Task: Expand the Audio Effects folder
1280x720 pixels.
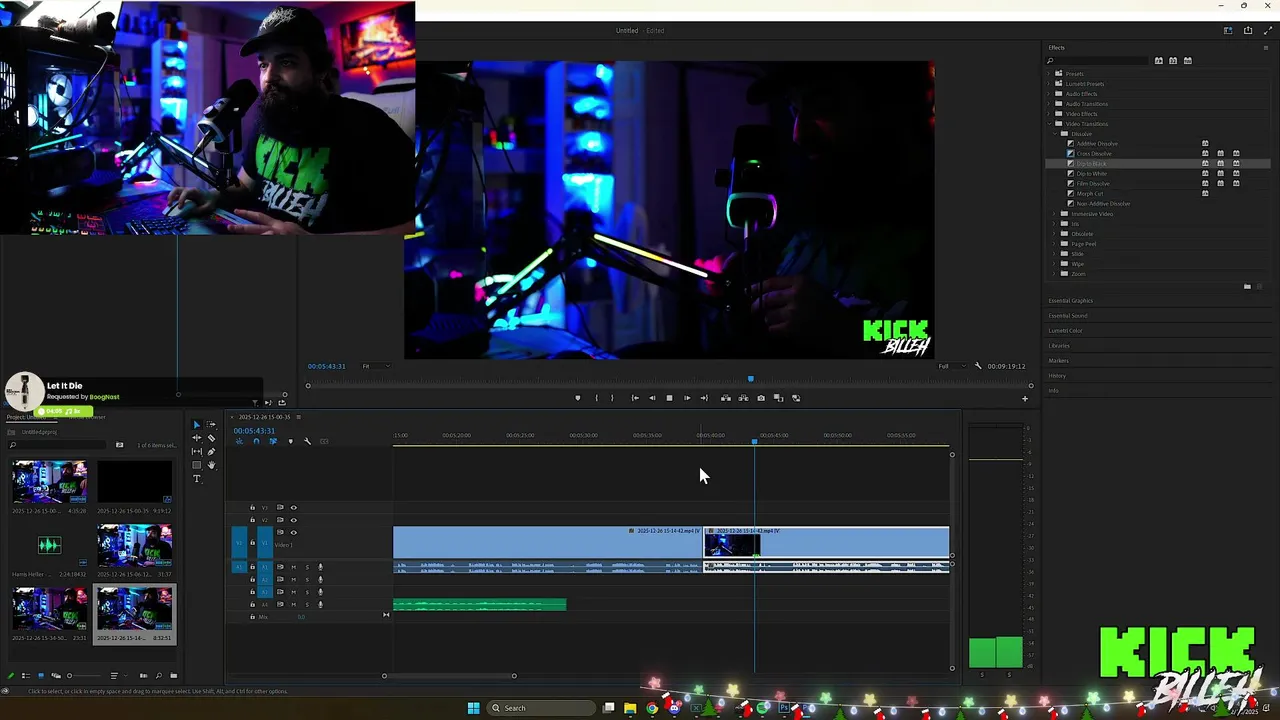Action: [1050, 94]
